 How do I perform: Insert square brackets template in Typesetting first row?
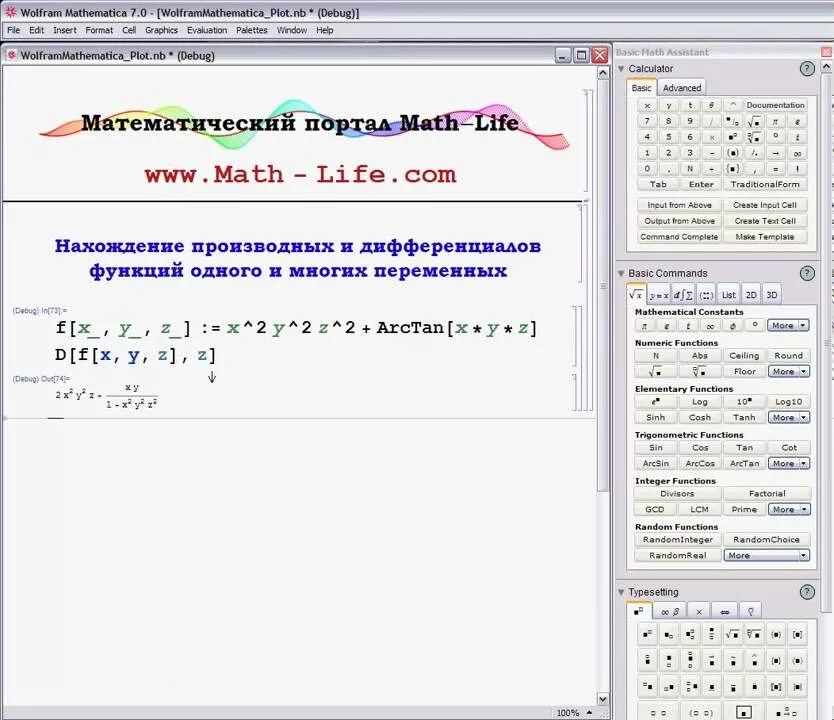pyautogui.click(x=797, y=634)
